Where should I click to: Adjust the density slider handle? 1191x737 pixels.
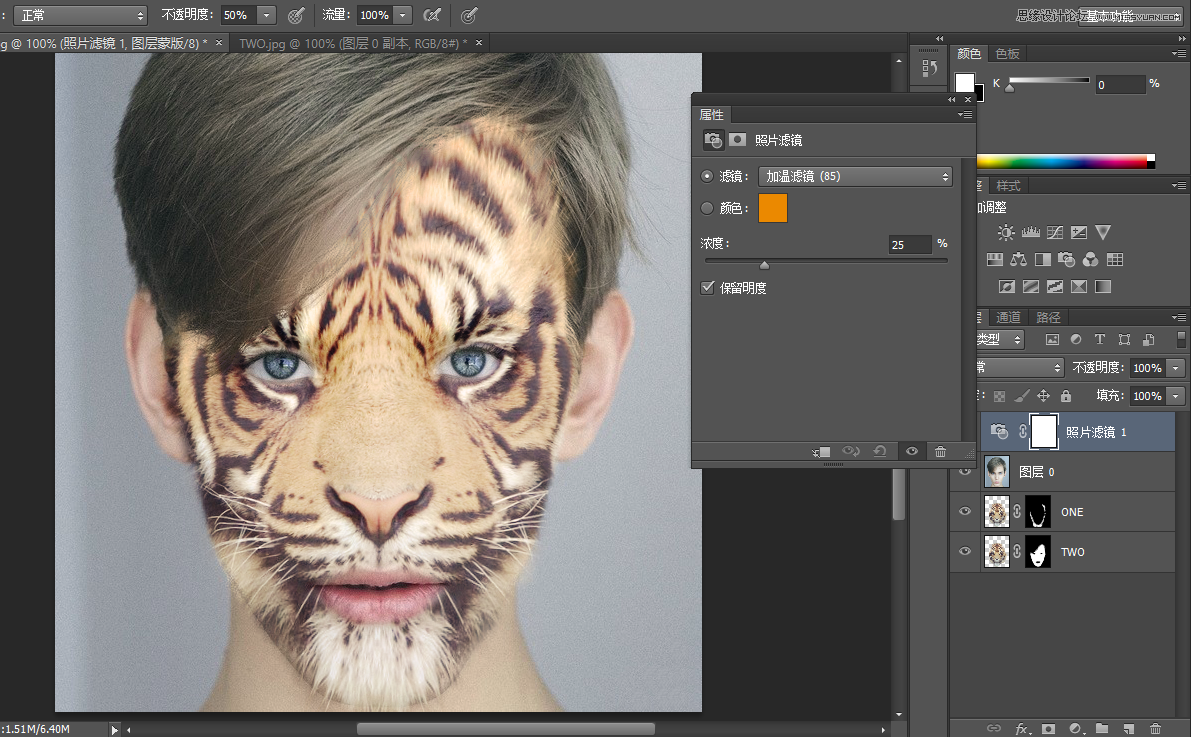(765, 265)
